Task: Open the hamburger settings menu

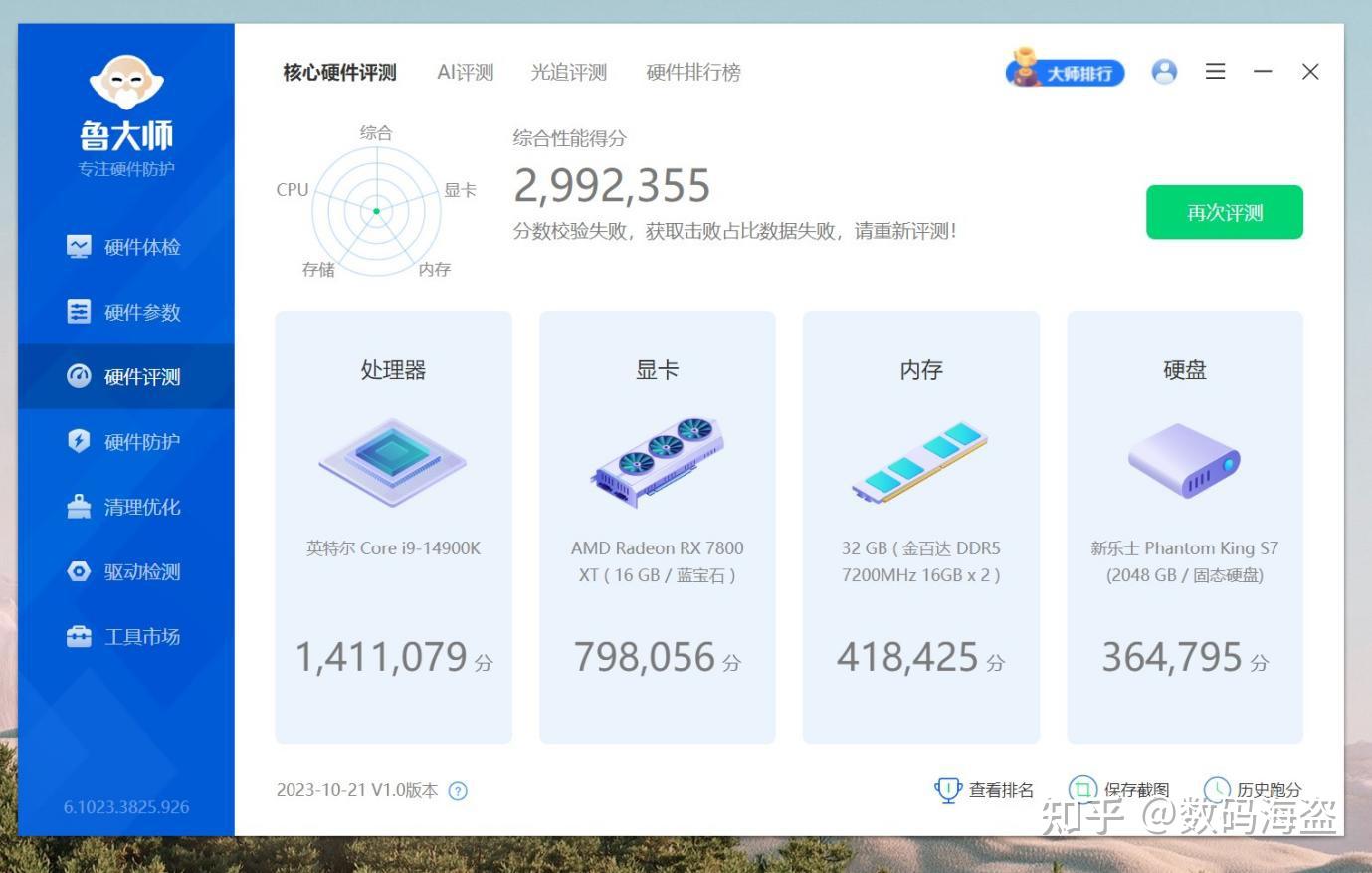Action: click(x=1215, y=71)
